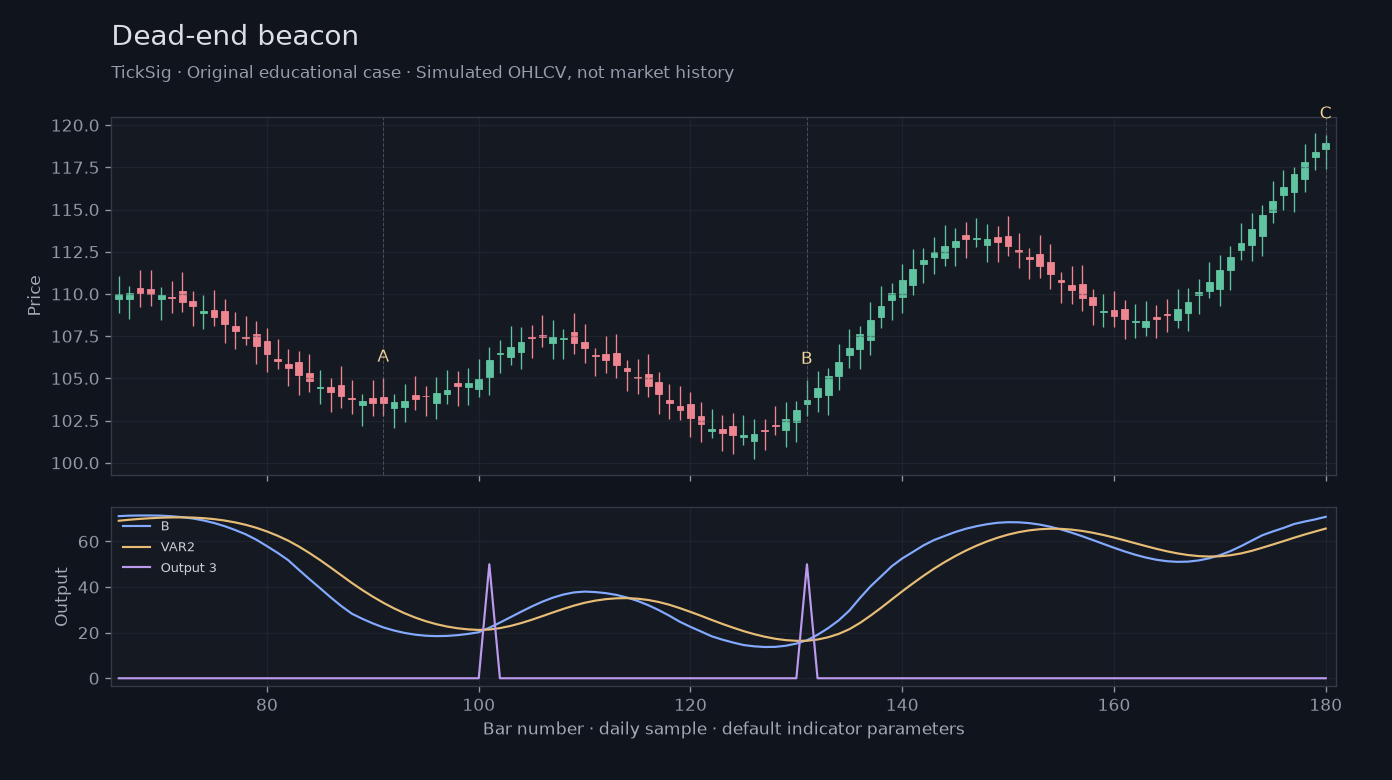Click legend entry 'Output 3'

(x=188, y=568)
